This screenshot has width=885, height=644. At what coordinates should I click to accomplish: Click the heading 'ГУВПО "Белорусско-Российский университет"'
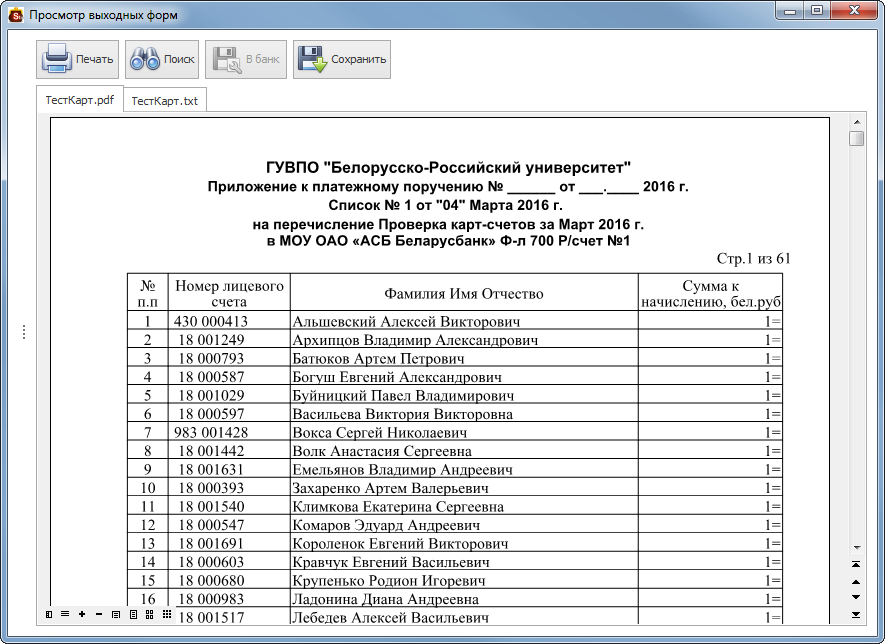click(x=448, y=168)
